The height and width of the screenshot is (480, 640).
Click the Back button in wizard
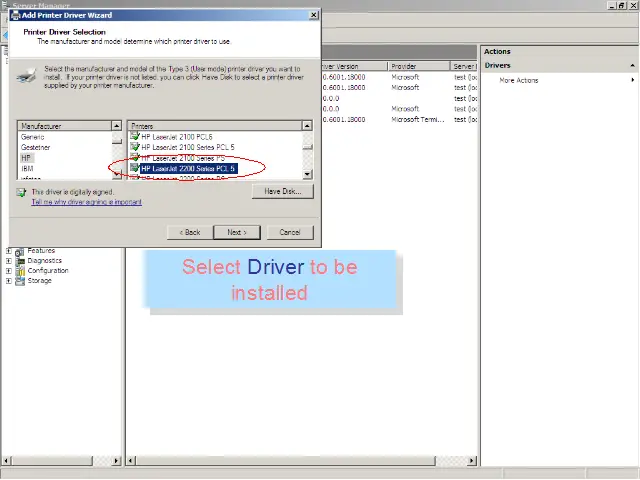coord(190,232)
